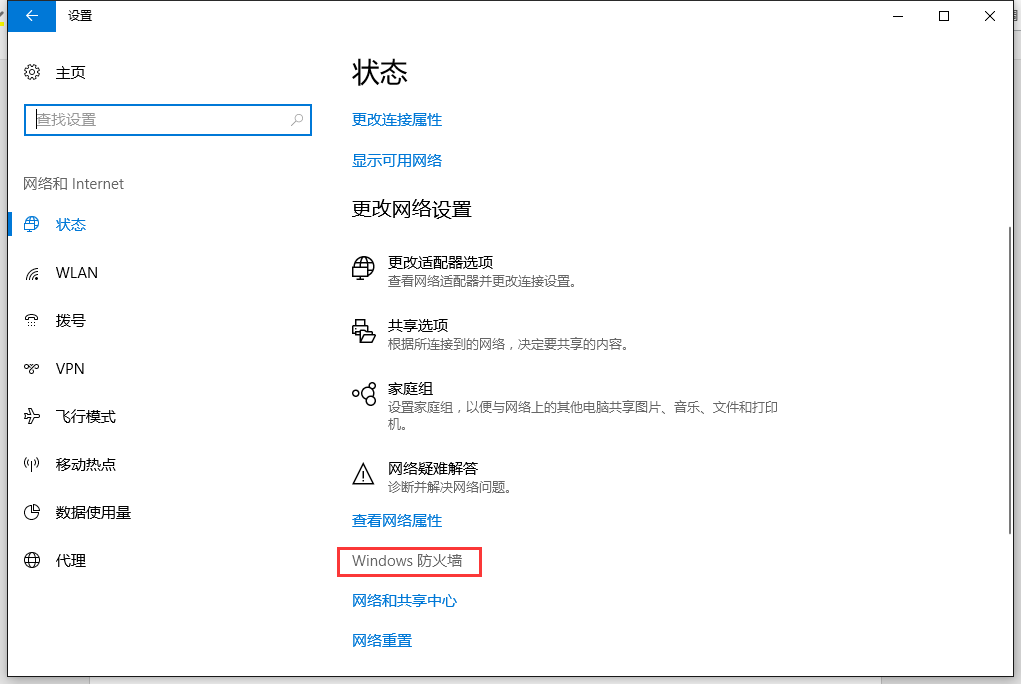This screenshot has height=684, width=1021.
Task: Open the WLAN settings page
Action: click(77, 273)
